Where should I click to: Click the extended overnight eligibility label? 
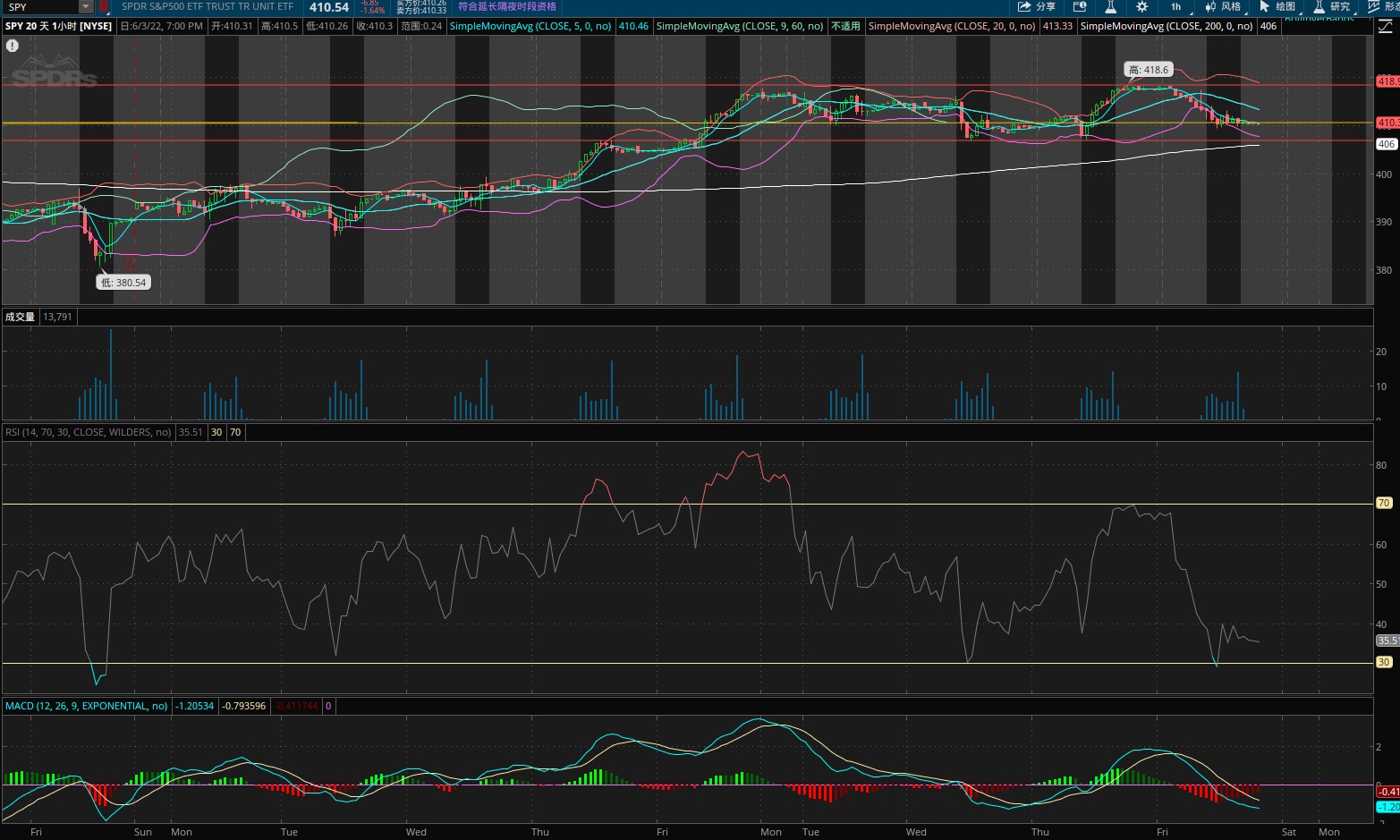pos(506,6)
